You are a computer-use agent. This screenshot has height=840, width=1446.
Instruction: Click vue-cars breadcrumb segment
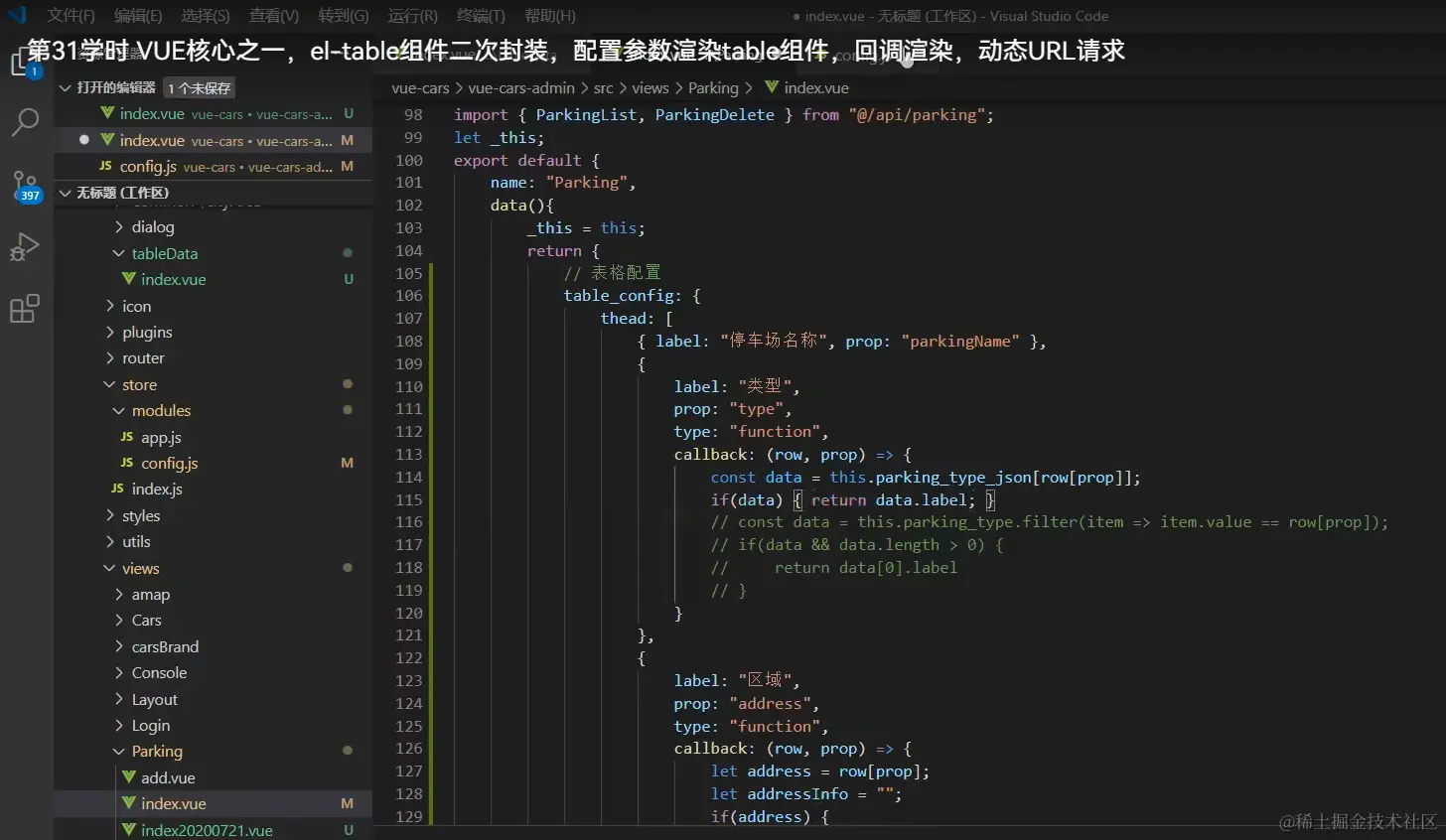pyautogui.click(x=420, y=87)
